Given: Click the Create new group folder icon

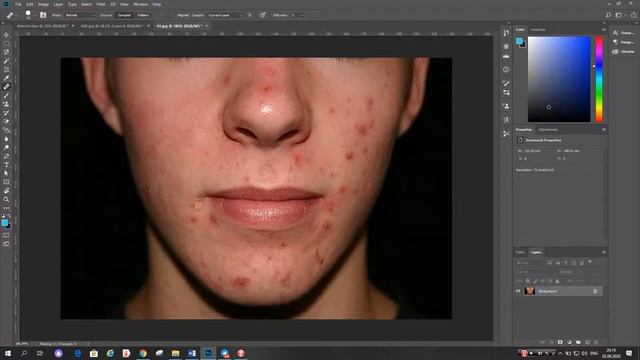Looking at the screenshot, I should pyautogui.click(x=578, y=342).
